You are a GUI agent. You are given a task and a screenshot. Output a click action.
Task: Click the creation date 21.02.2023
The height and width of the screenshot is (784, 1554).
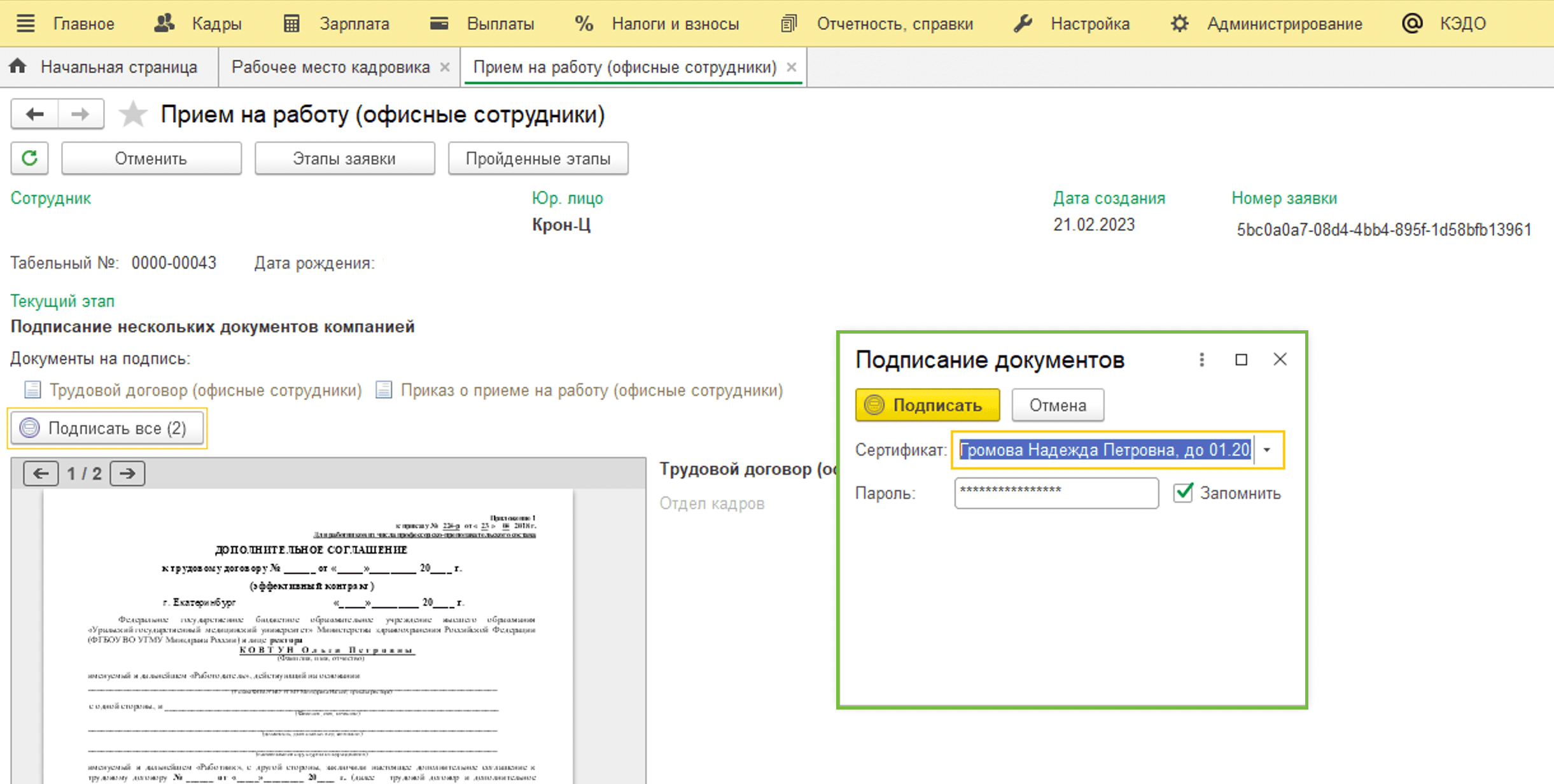pyautogui.click(x=1094, y=225)
